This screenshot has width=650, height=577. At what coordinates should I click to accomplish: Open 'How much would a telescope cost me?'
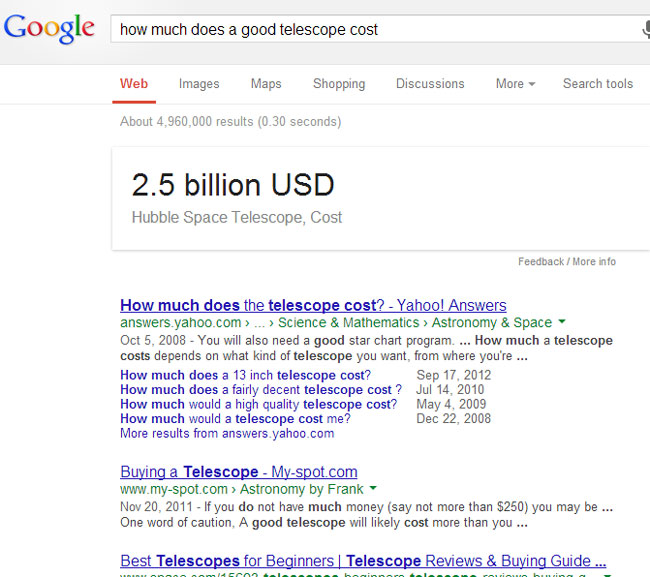235,419
